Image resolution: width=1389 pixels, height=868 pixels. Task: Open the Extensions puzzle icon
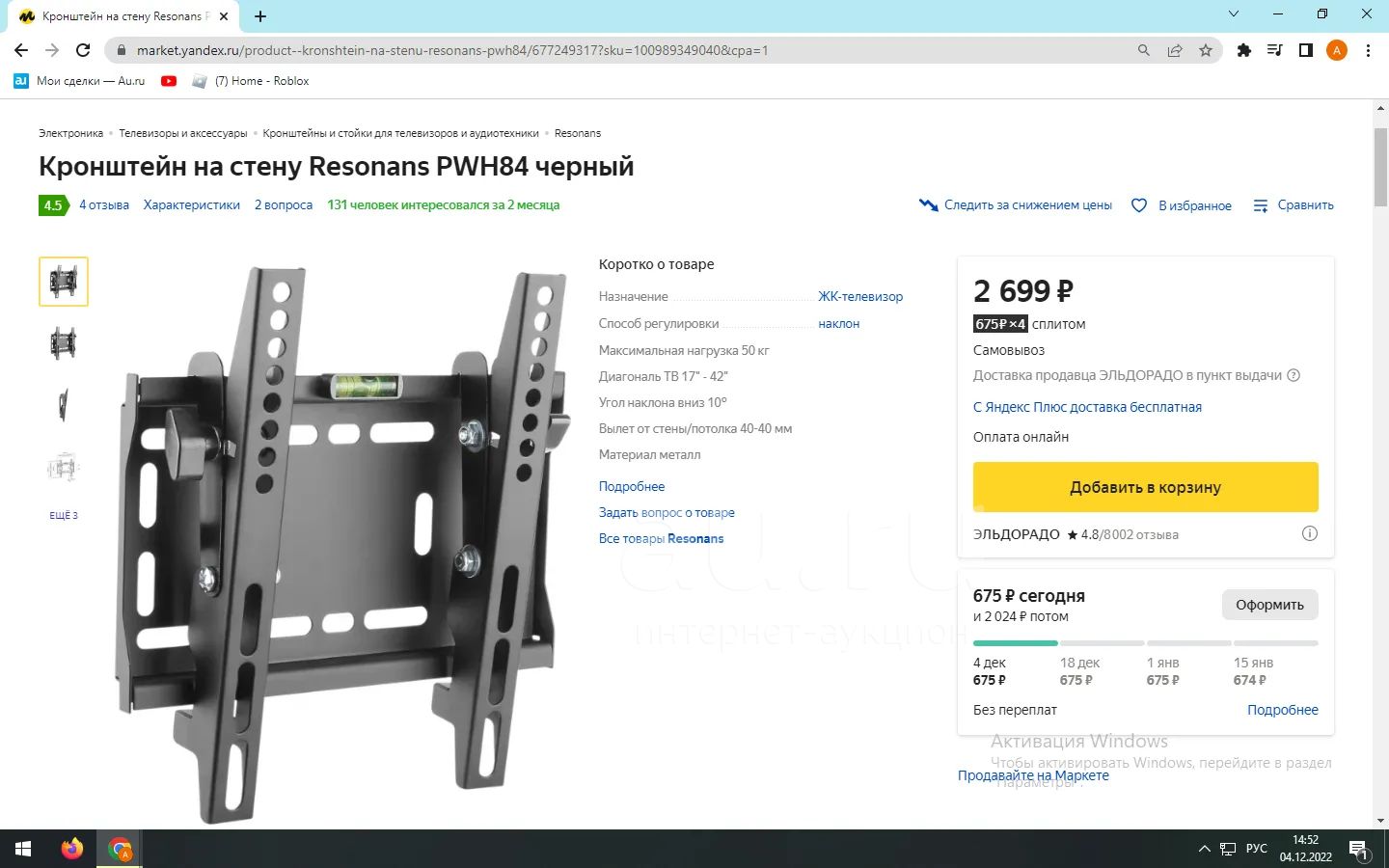[1244, 50]
